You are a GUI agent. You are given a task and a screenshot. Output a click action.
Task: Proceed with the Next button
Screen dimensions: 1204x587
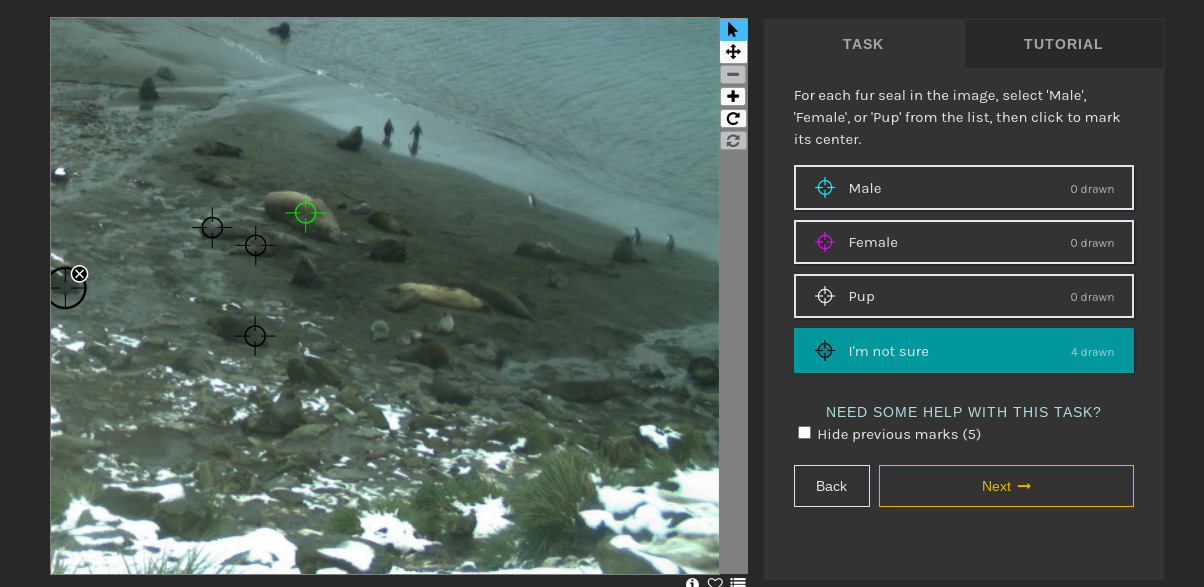(1006, 486)
